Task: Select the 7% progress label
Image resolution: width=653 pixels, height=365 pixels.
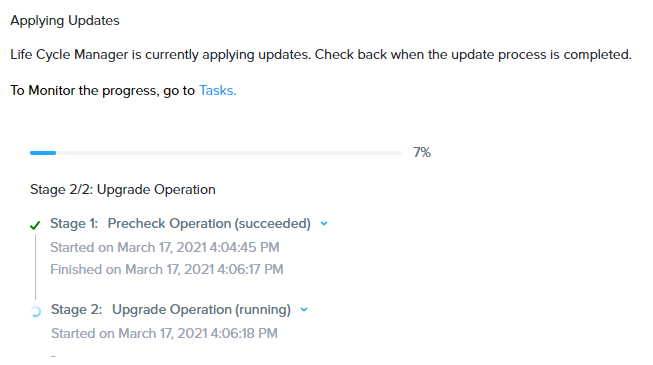Action: [422, 152]
